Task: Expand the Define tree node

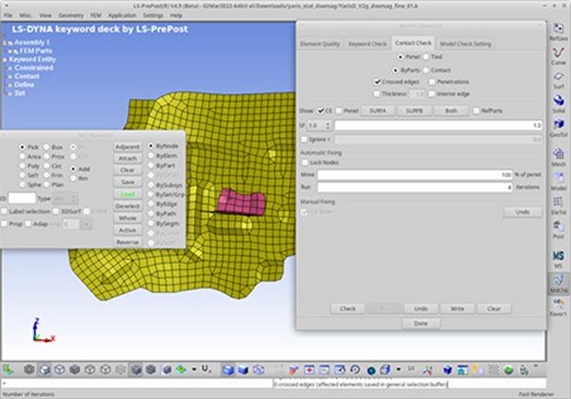Action: tap(10, 85)
